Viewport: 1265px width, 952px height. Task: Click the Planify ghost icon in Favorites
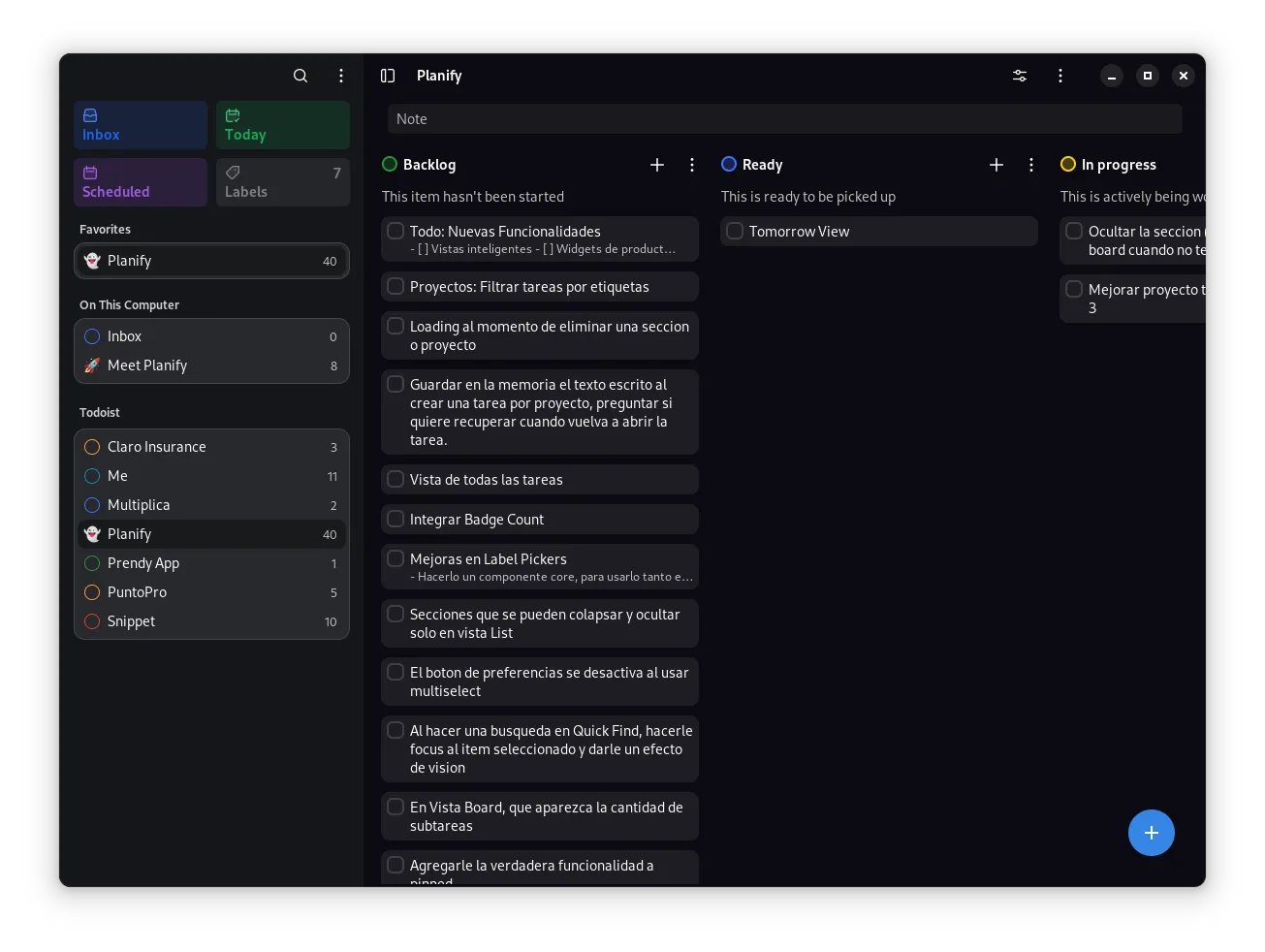(93, 261)
